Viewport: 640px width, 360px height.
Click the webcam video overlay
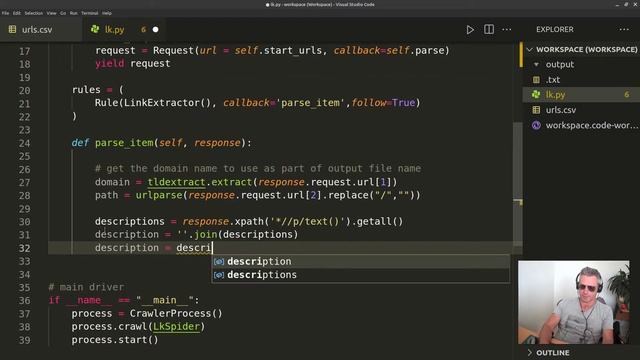coord(573,302)
